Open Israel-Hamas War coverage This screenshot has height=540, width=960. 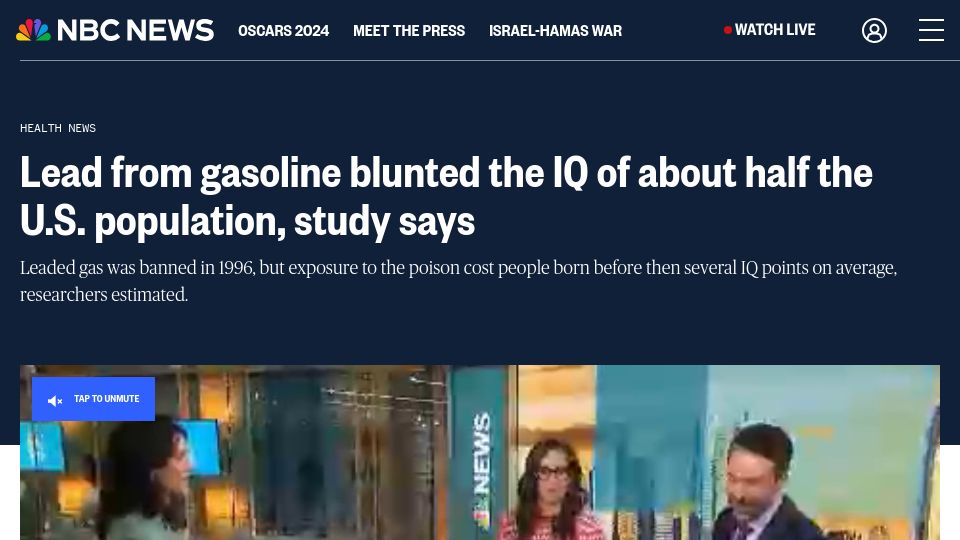555,31
